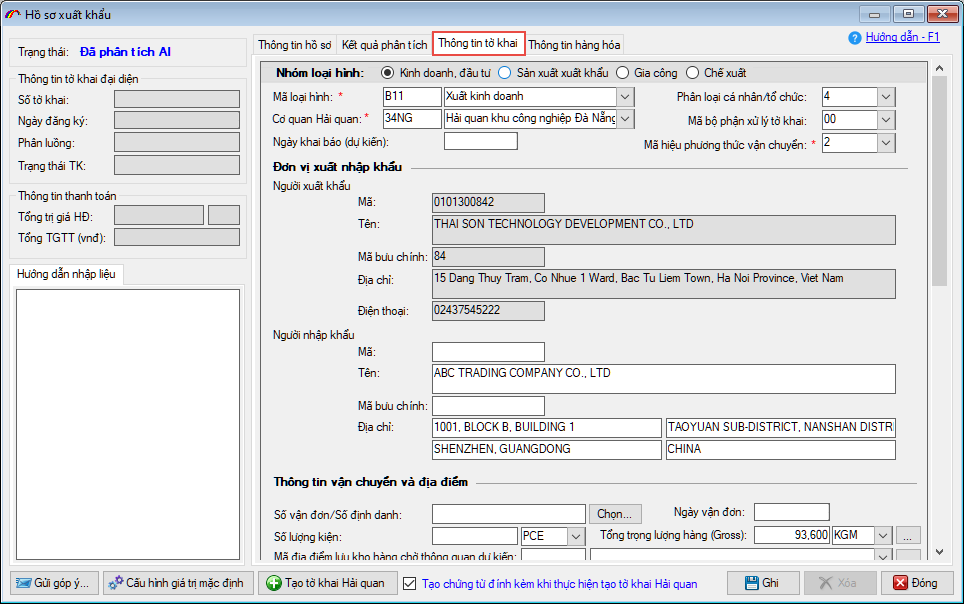
Task: Expand the Mã loại hình dropdown
Action: [x=625, y=97]
